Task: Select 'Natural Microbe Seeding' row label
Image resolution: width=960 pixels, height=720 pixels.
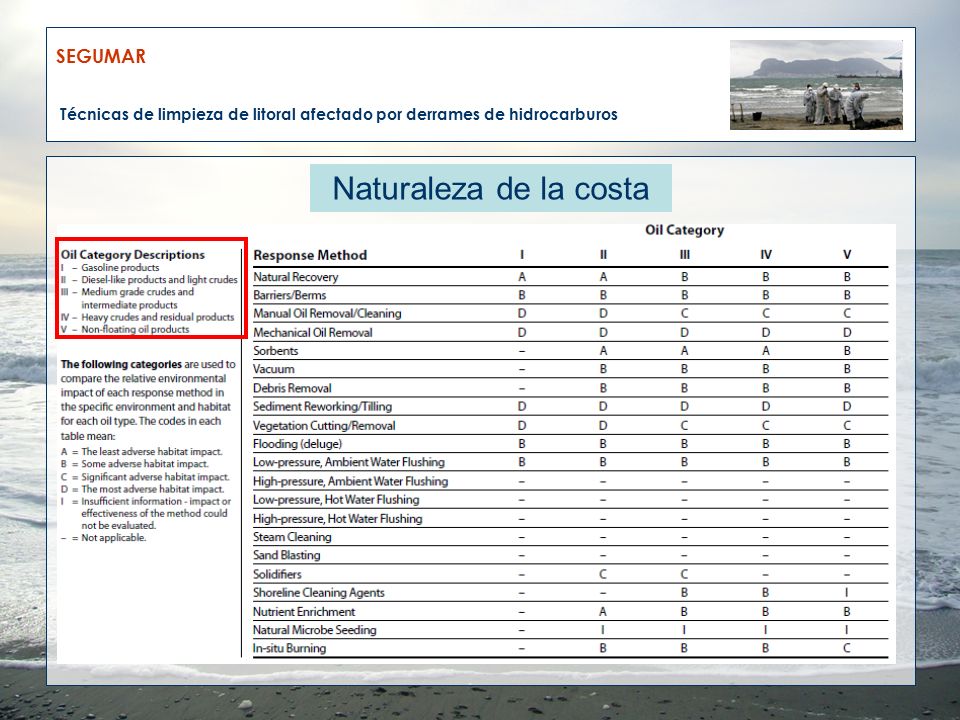Action: point(315,630)
